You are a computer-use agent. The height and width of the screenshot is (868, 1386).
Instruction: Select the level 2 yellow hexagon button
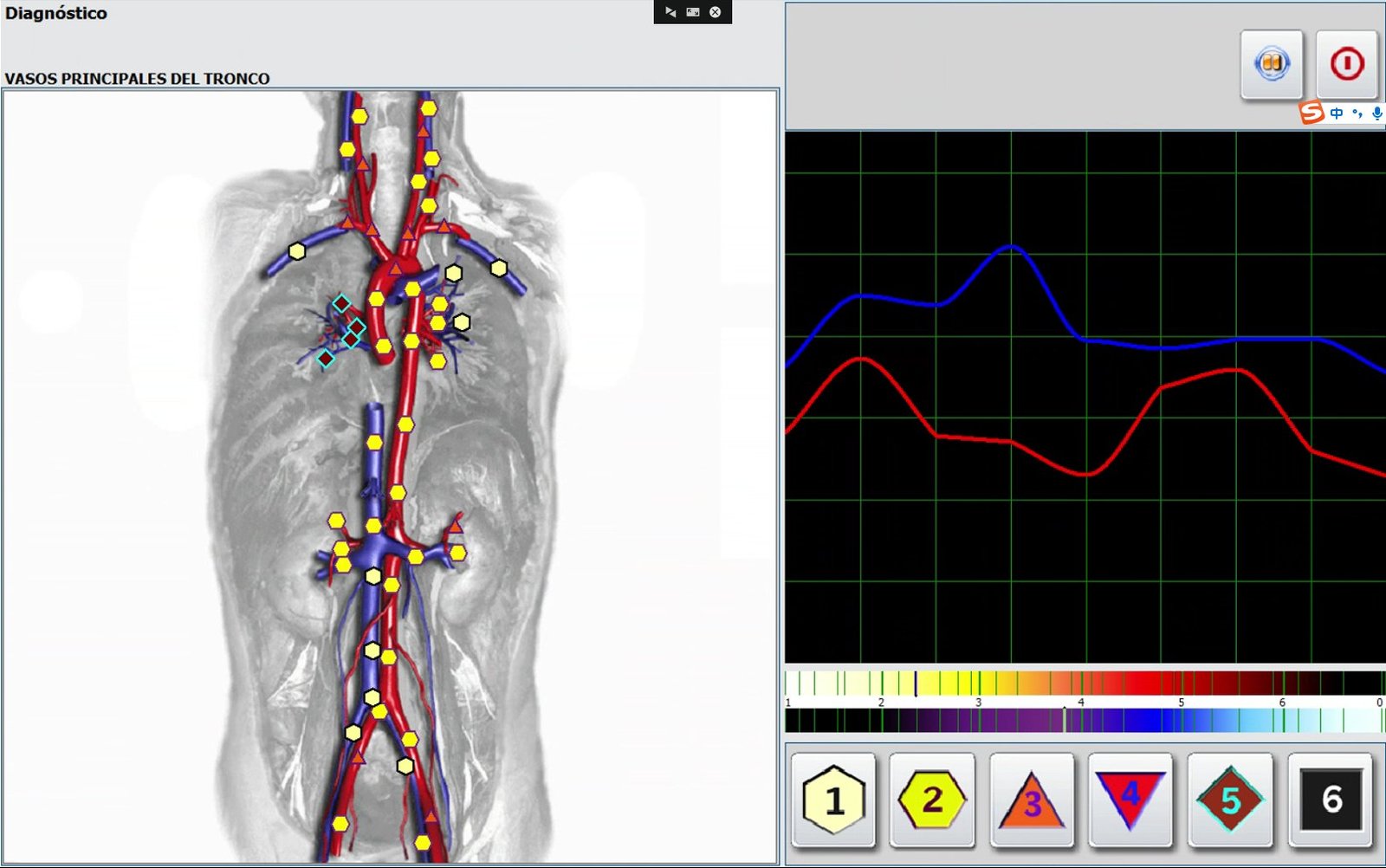(x=932, y=800)
